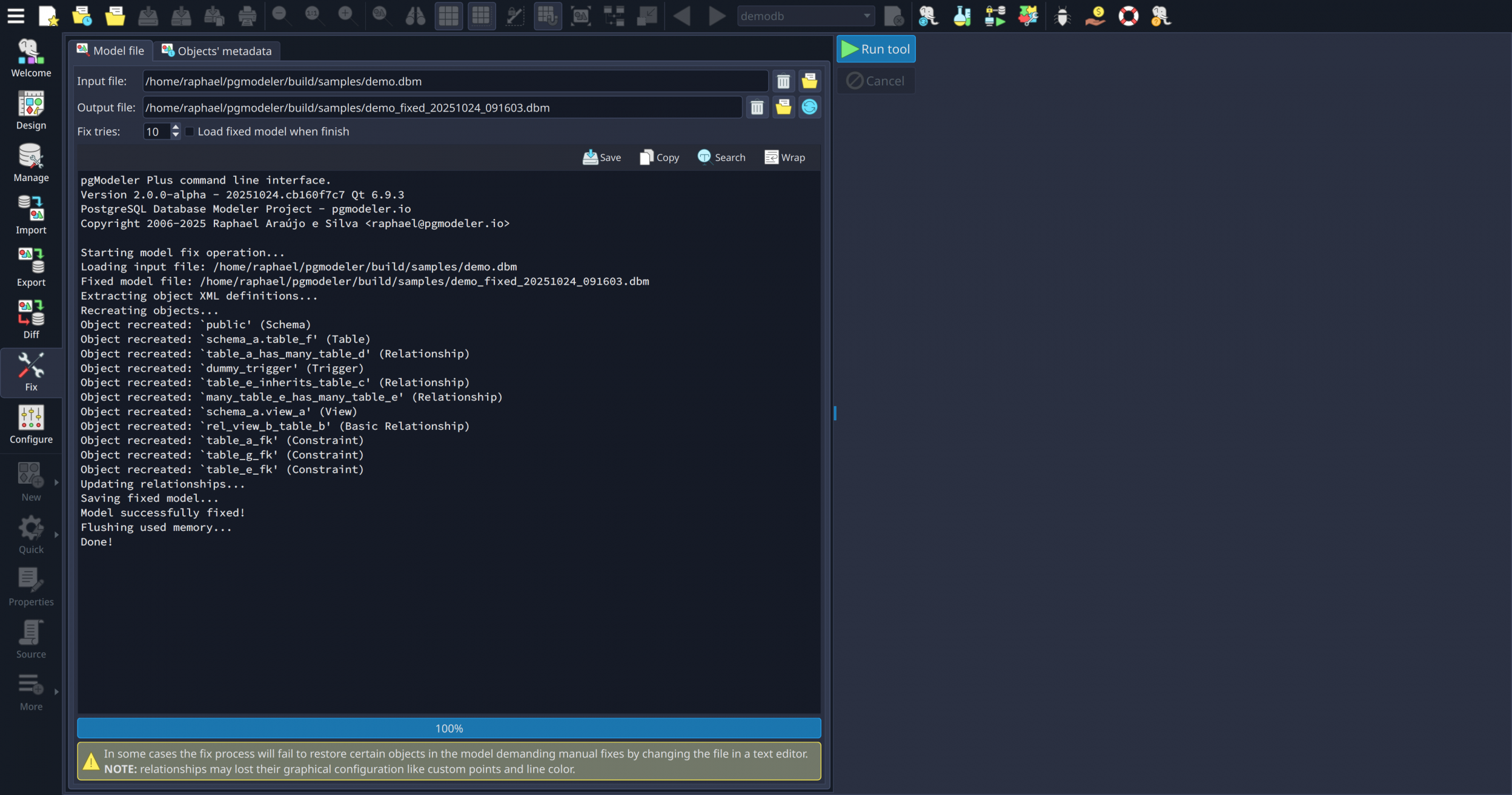Click the new model toolbar icon

[x=48, y=16]
